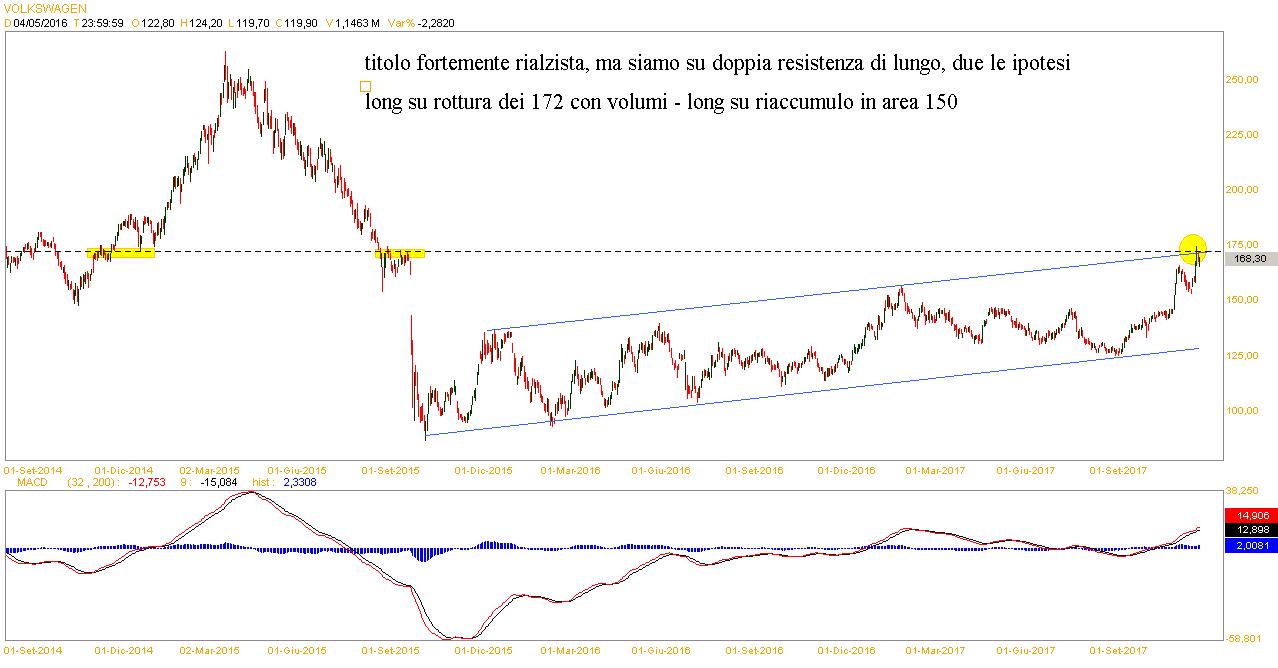This screenshot has height=668, width=1278.
Task: Click the current price tag 168,30
Action: coord(1250,259)
